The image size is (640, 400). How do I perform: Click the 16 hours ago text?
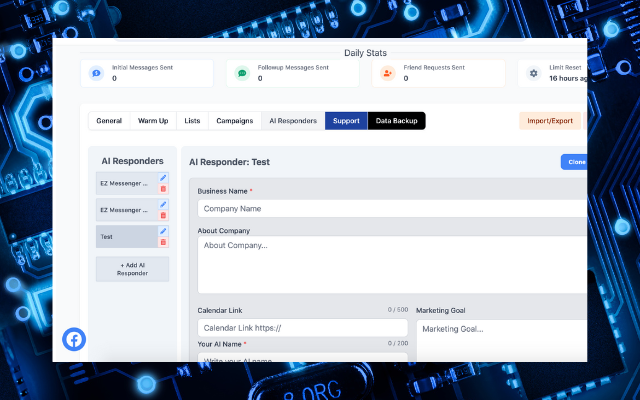(x=568, y=78)
